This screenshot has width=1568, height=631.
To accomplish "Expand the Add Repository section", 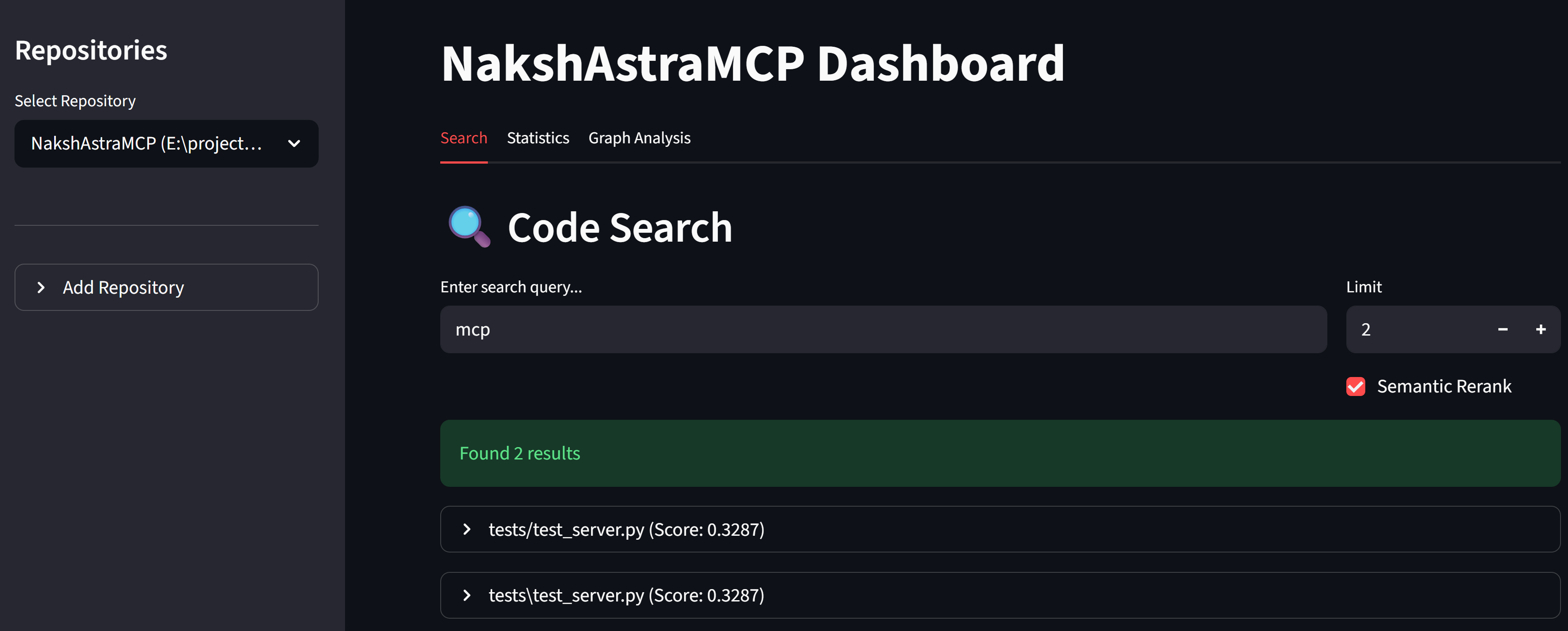I will pos(166,287).
